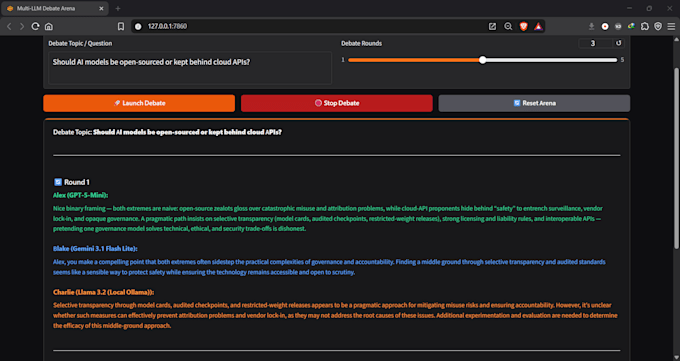This screenshot has height=361, width=680.
Task: Click the Debate Rounds slider handle
Action: pos(482,60)
